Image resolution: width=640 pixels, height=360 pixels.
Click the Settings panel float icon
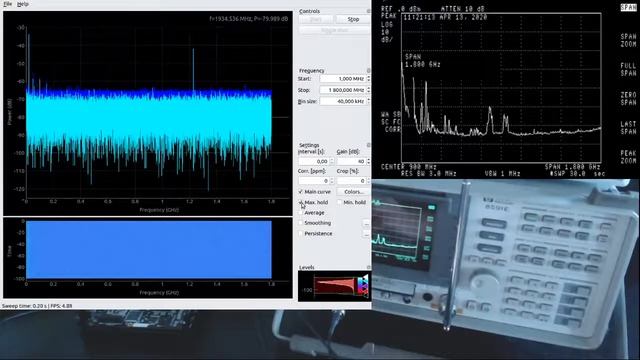point(369,145)
